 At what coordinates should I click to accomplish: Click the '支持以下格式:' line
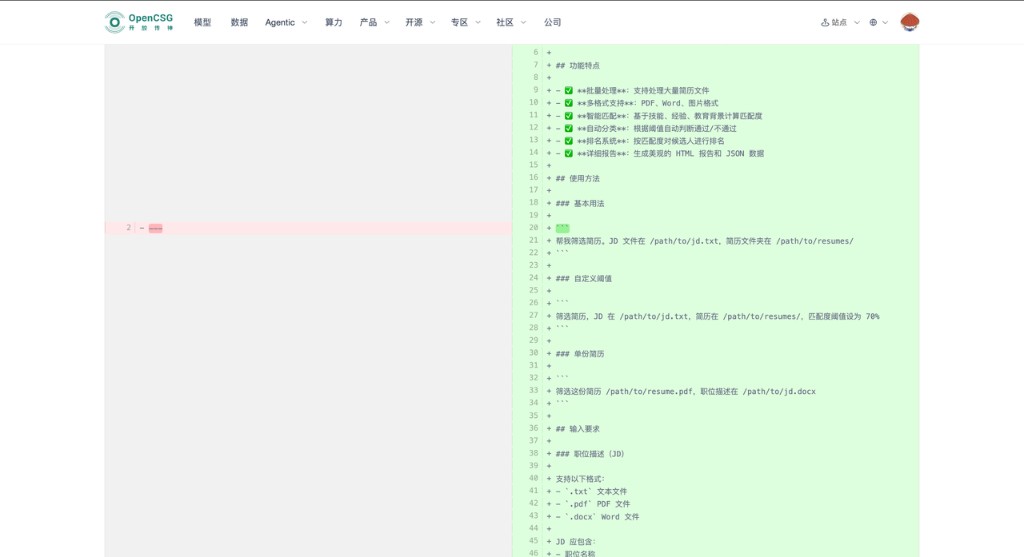pos(581,479)
